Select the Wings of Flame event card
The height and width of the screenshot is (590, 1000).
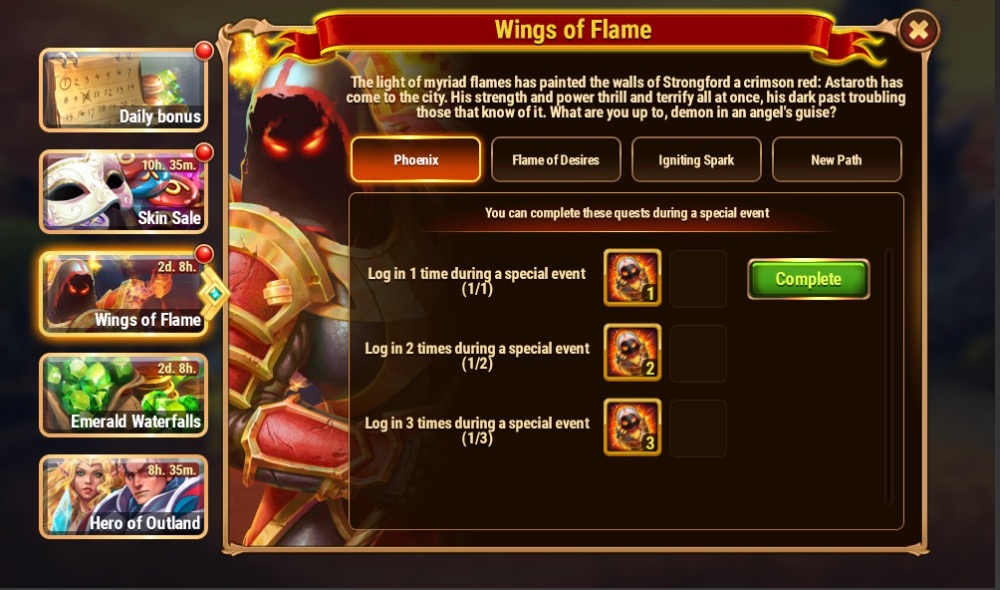click(x=124, y=293)
